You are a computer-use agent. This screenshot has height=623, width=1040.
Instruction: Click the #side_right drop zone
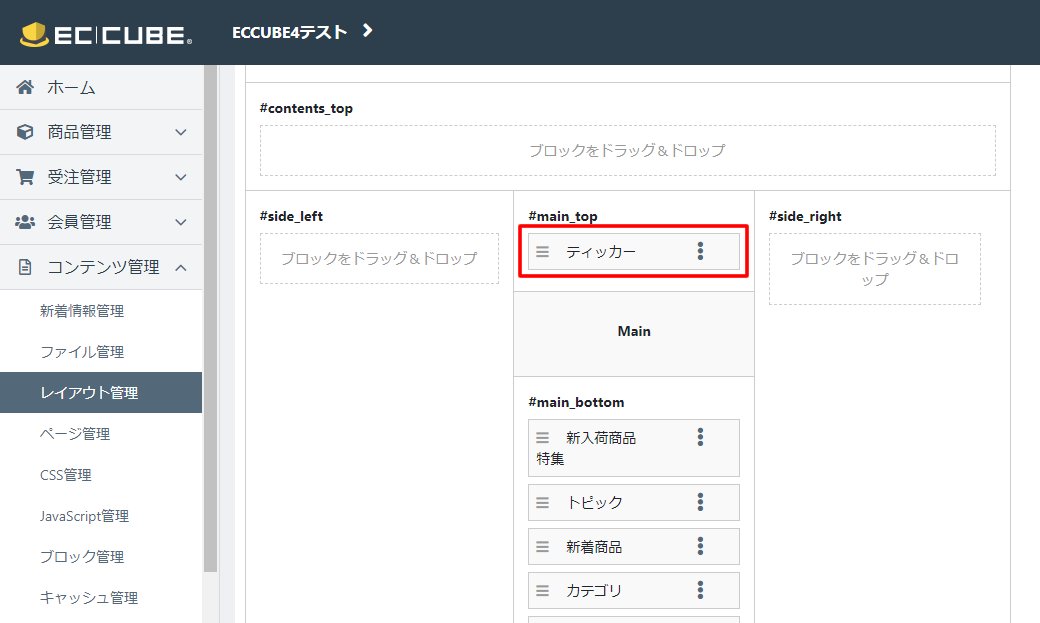pos(875,269)
